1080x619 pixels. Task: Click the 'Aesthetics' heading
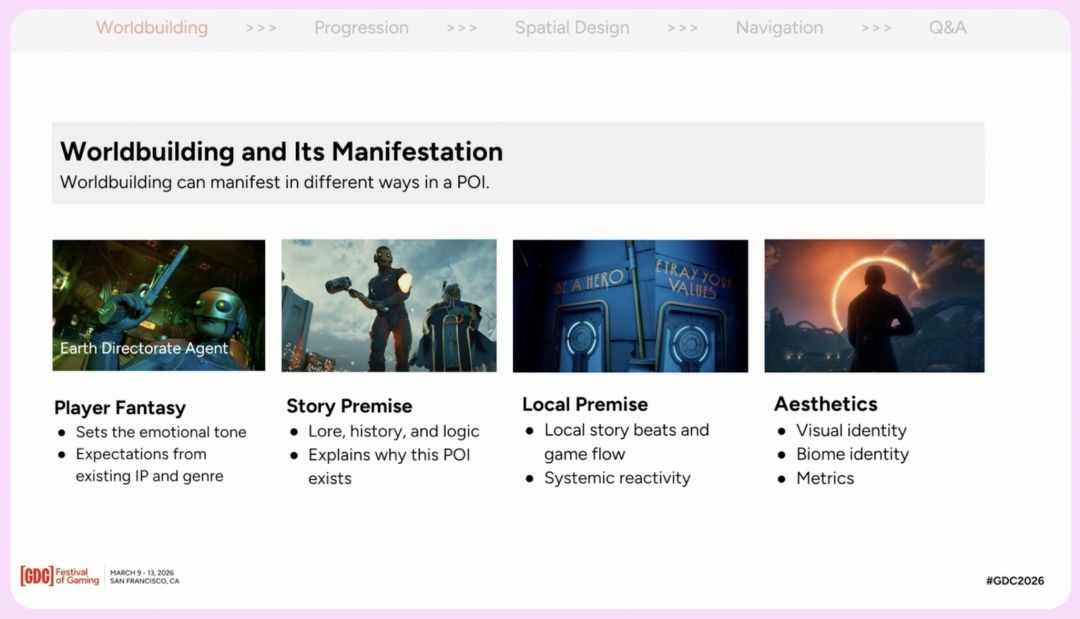pyautogui.click(x=825, y=403)
